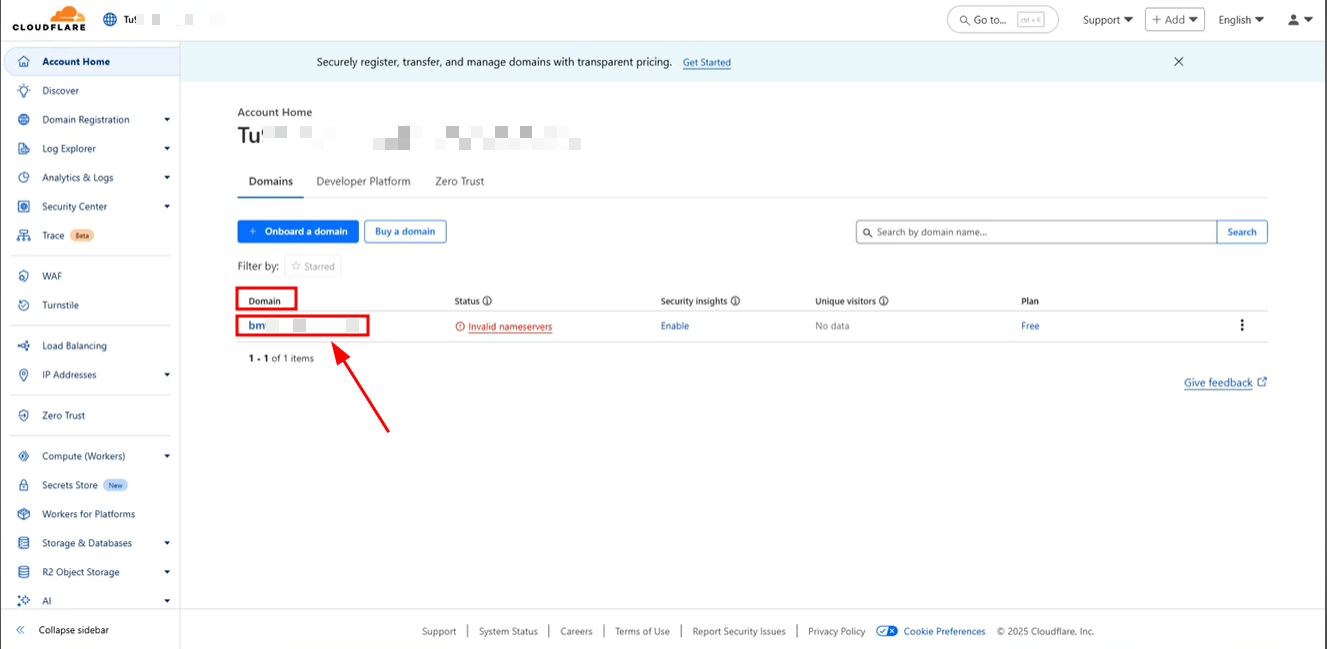1327x649 pixels.
Task: Click the Status info icon
Action: click(488, 301)
